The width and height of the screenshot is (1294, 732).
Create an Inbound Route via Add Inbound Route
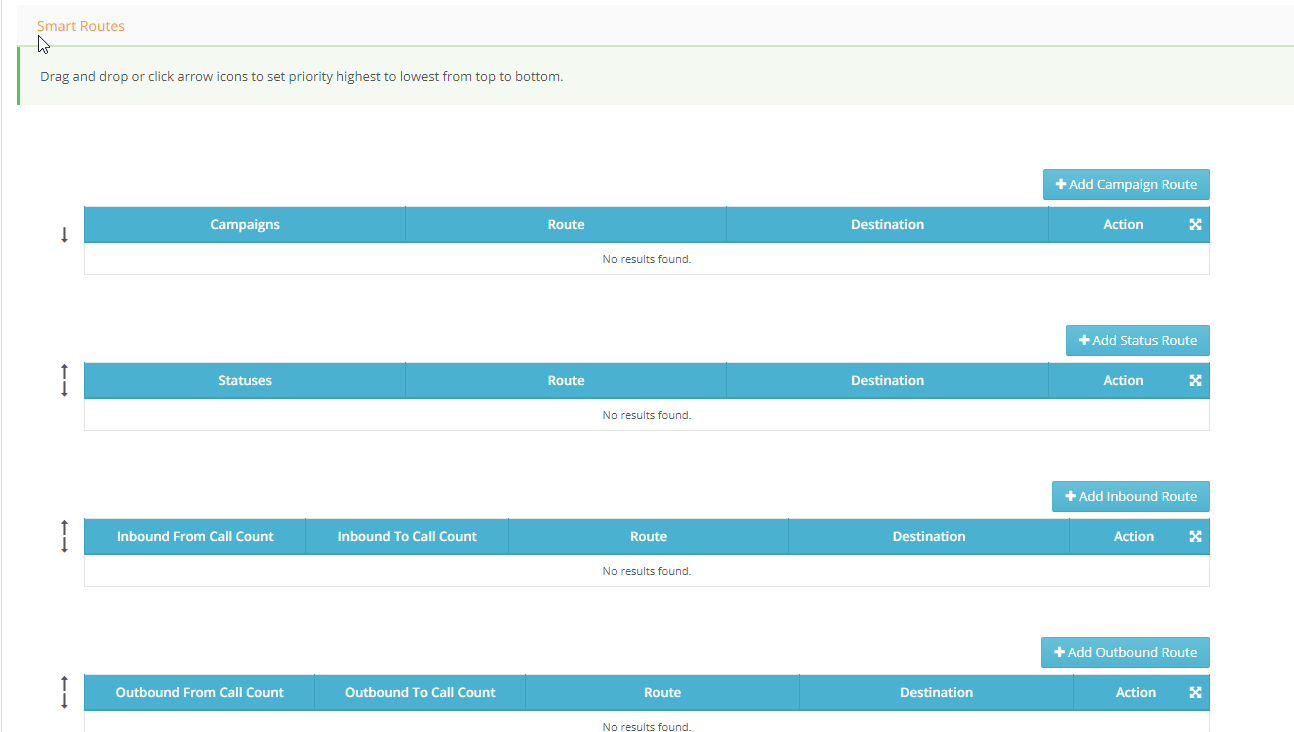tap(1131, 496)
